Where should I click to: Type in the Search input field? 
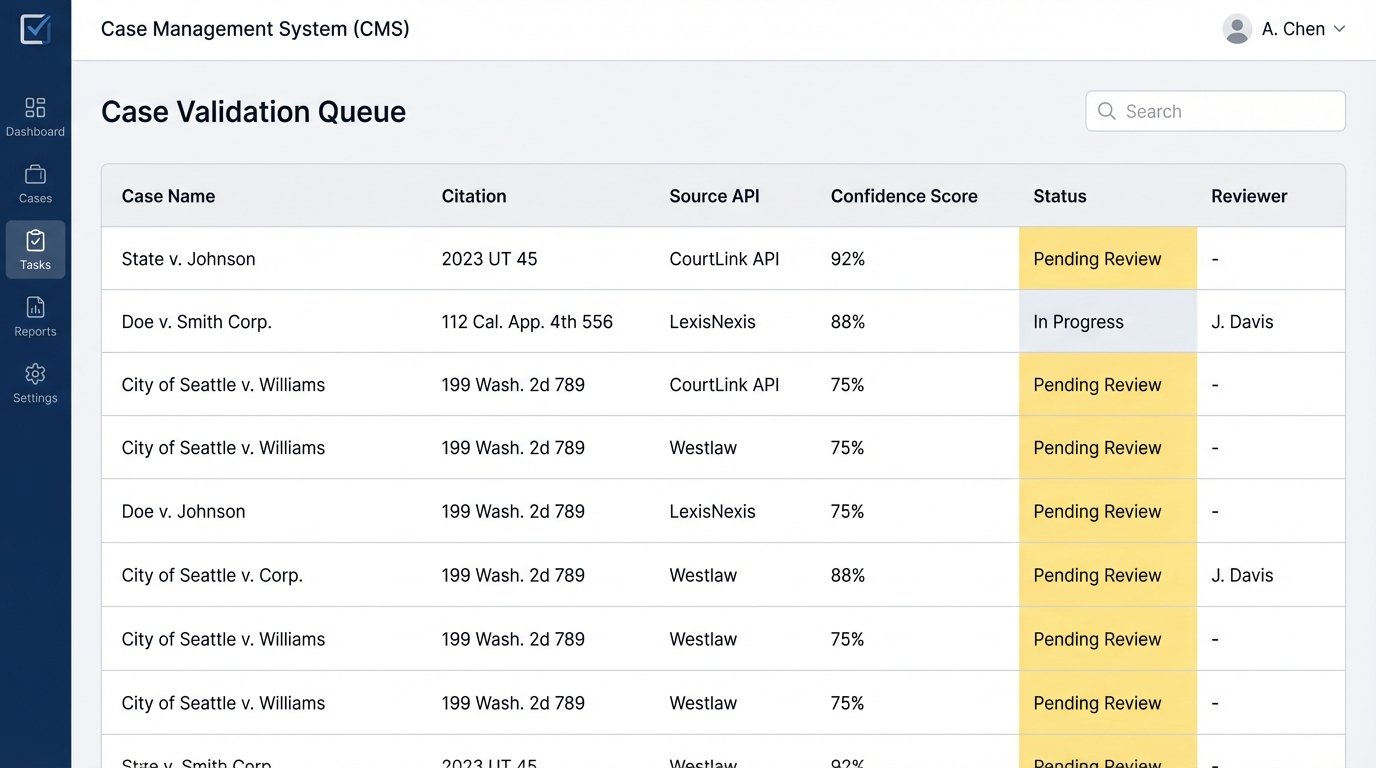coord(1228,111)
